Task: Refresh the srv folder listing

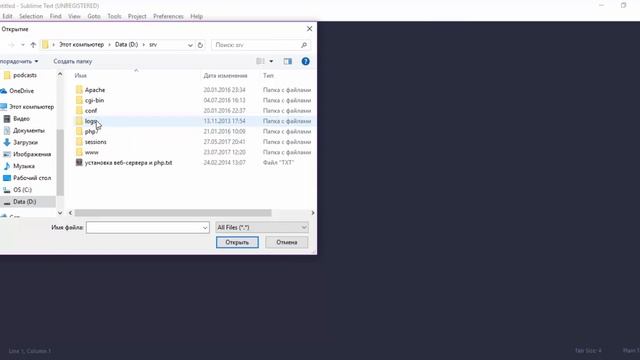Action: 200,45
